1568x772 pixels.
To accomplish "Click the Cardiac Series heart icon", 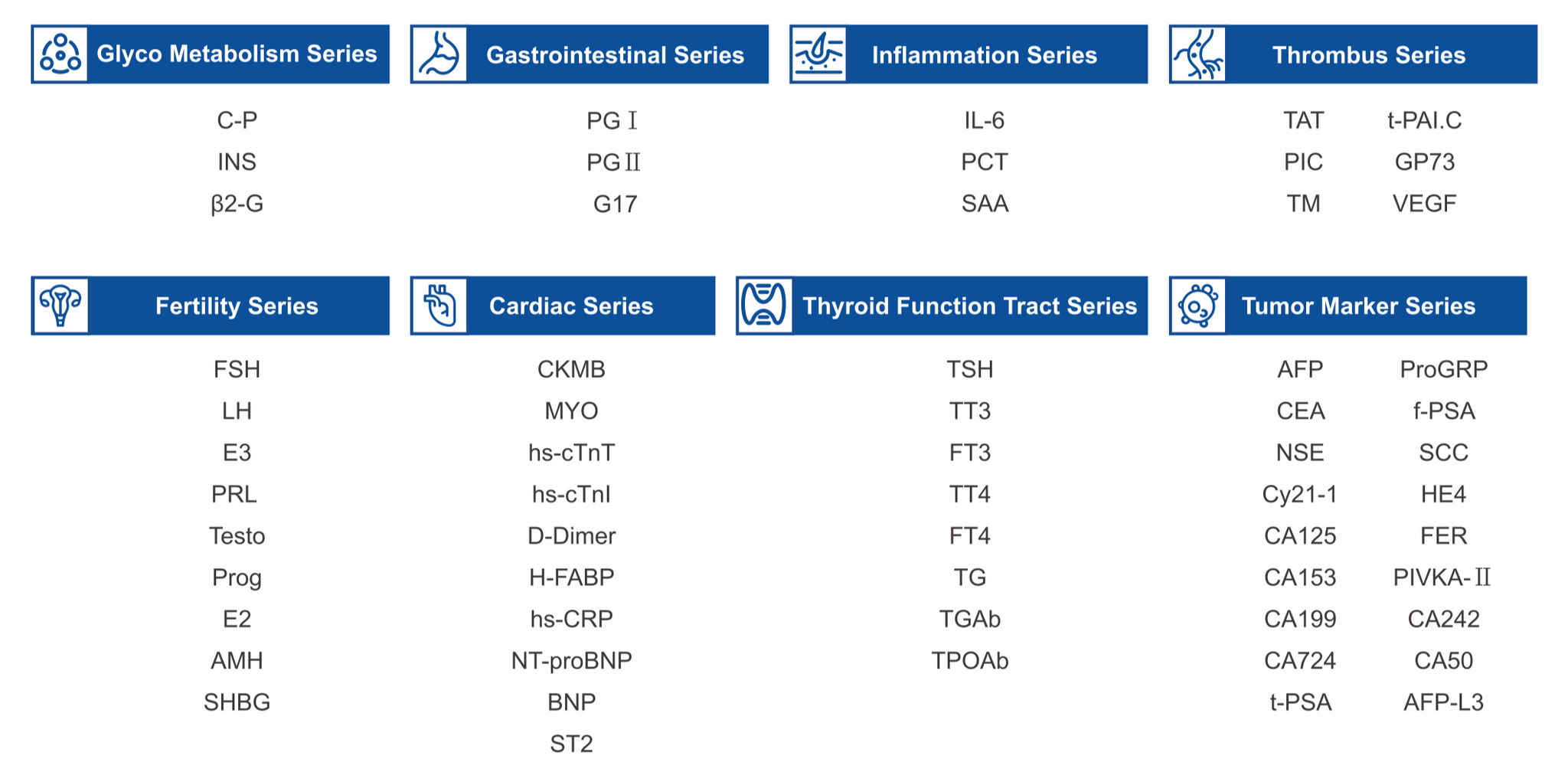I will (x=439, y=306).
